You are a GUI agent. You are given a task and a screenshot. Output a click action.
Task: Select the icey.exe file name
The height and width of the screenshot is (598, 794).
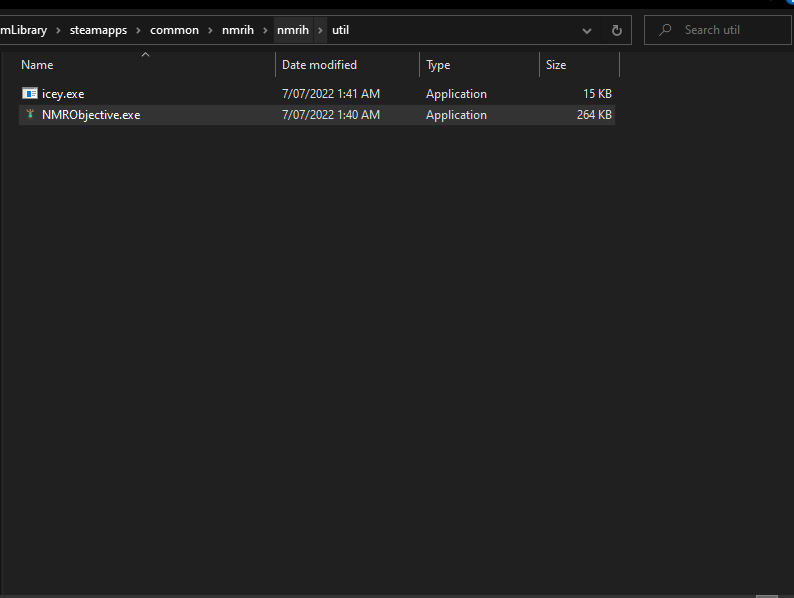pos(63,94)
